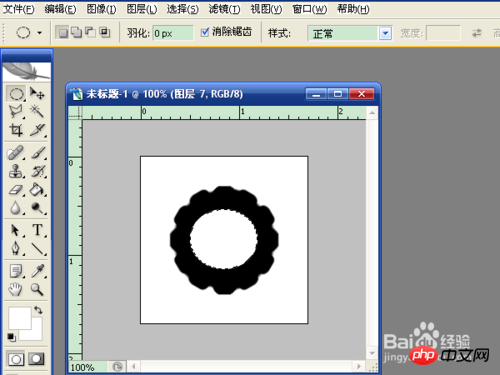Switch to Standard editing mode
The height and width of the screenshot is (375, 500).
tap(16, 359)
